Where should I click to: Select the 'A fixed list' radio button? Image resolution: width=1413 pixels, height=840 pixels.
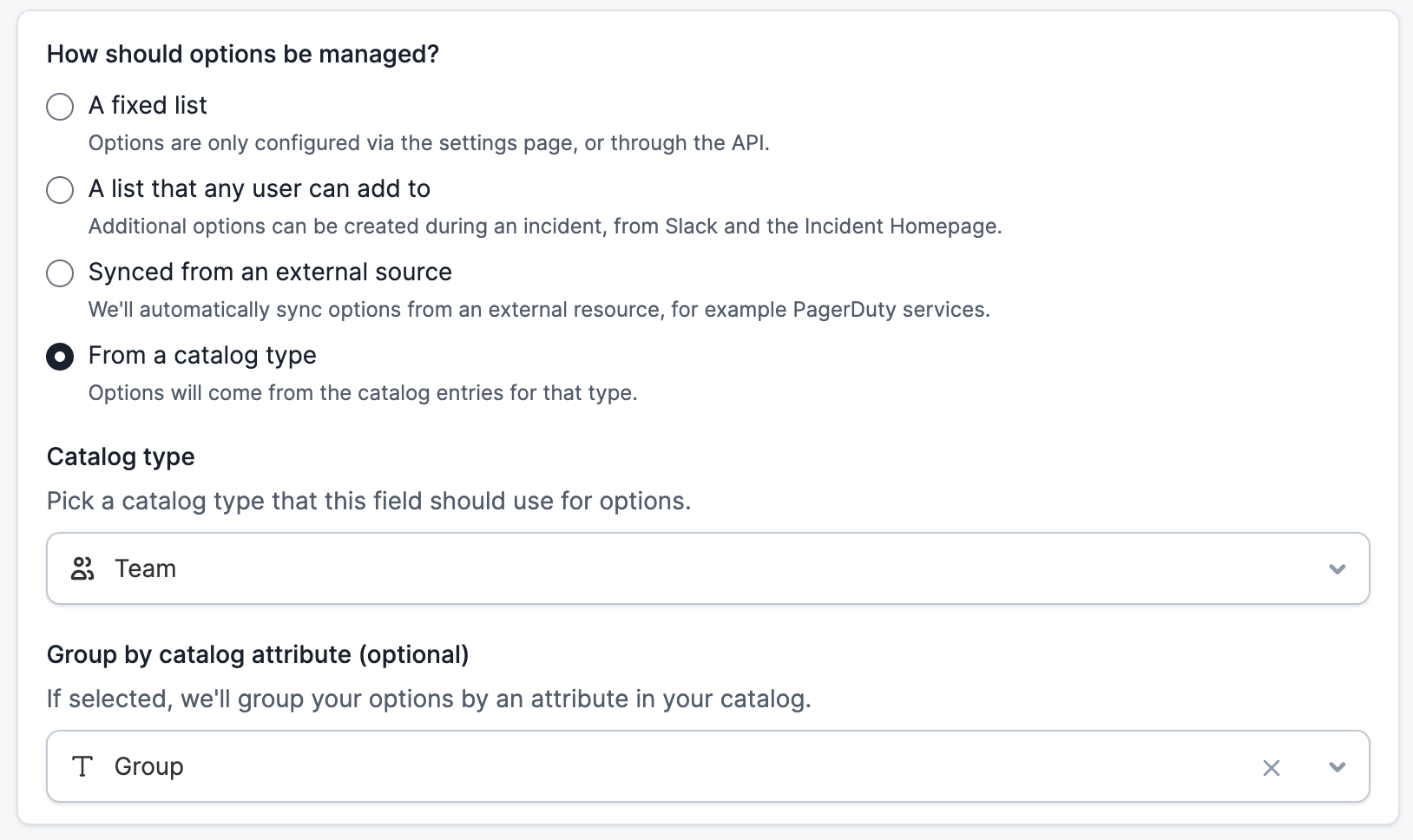60,107
